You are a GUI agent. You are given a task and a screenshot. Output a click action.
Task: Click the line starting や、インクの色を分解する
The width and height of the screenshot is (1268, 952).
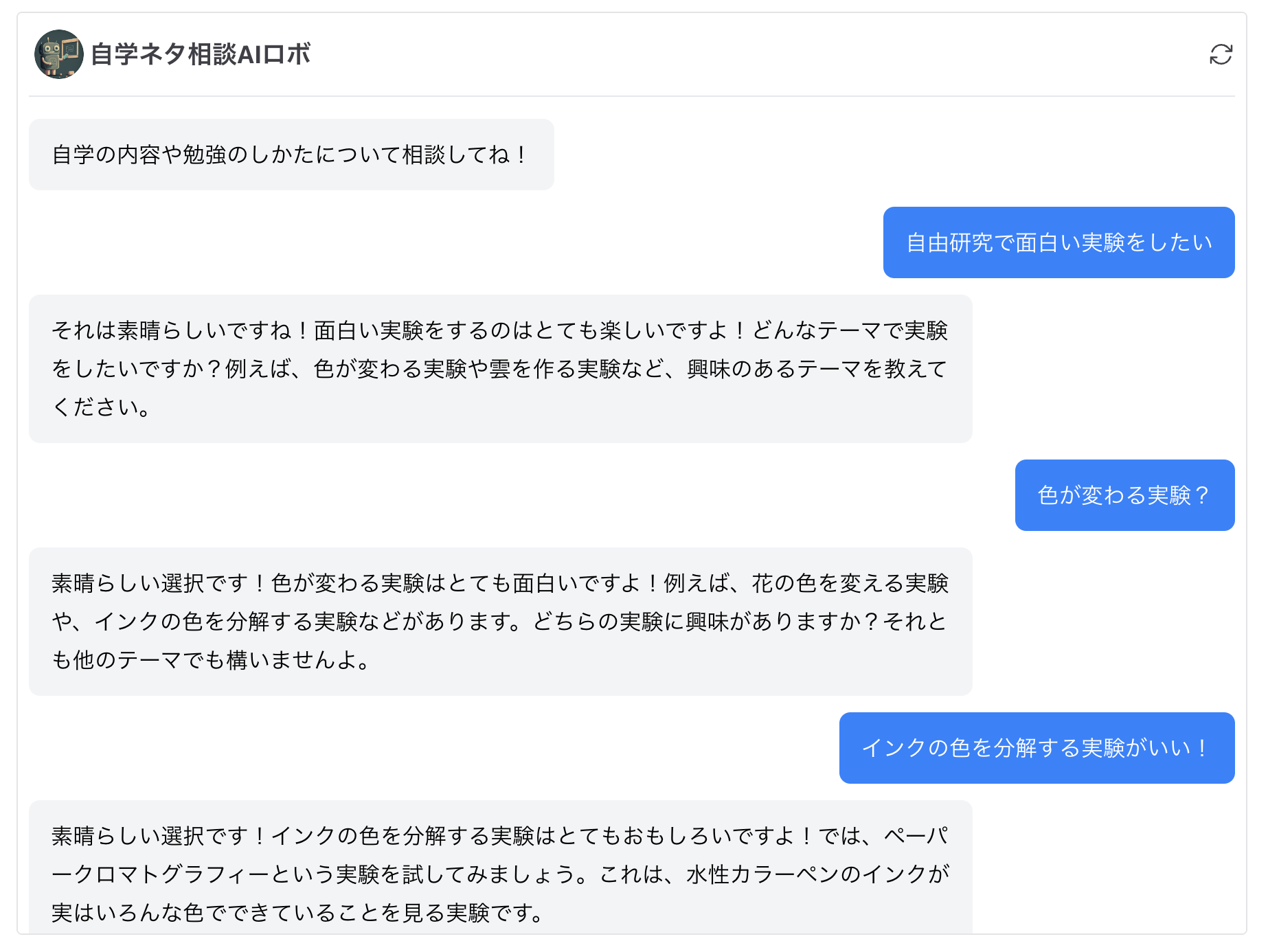point(499,622)
